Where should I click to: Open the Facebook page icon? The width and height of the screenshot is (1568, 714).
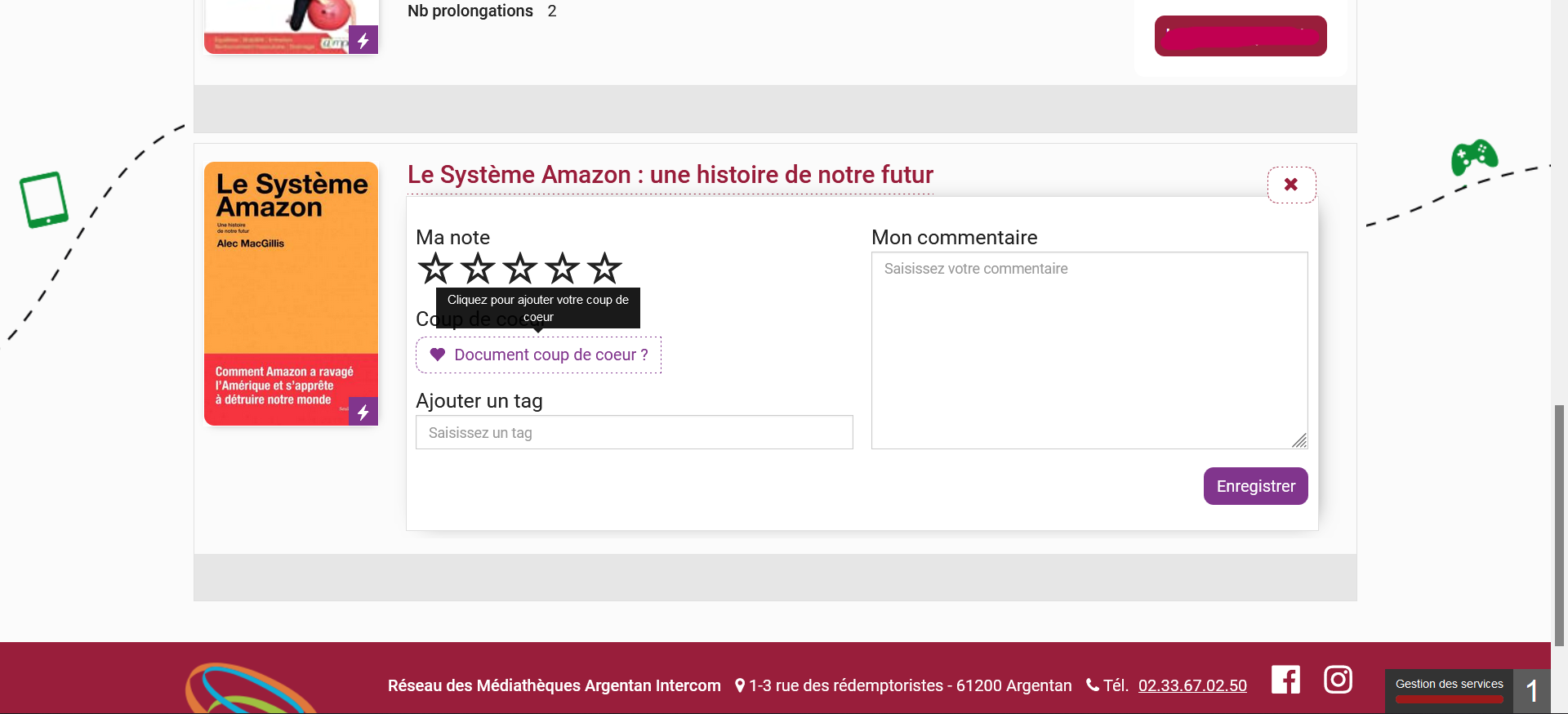pos(1285,680)
